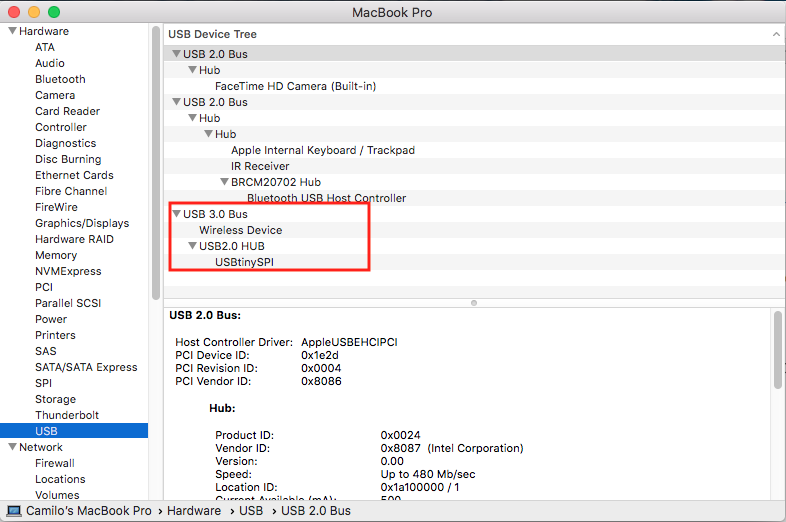Collapse the Hub above FaceTime HD Camera
This screenshot has width=786, height=522.
[192, 70]
